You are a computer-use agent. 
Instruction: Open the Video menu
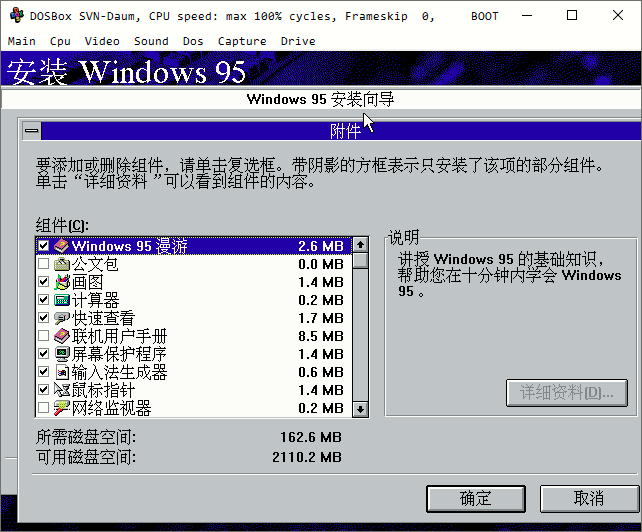pyautogui.click(x=102, y=41)
